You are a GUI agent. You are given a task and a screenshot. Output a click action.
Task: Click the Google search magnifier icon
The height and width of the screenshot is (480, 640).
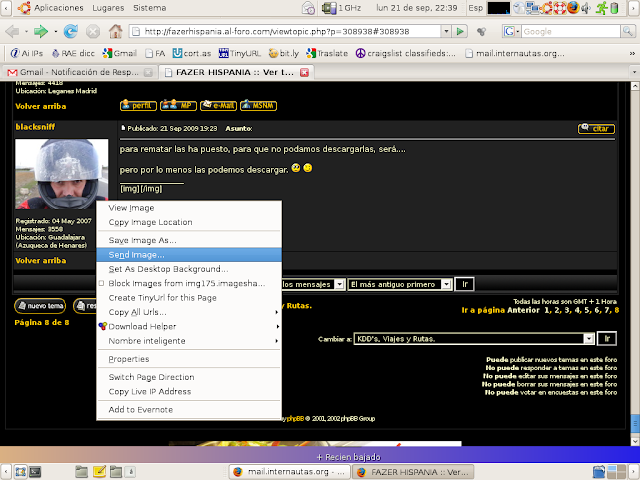[x=627, y=31]
